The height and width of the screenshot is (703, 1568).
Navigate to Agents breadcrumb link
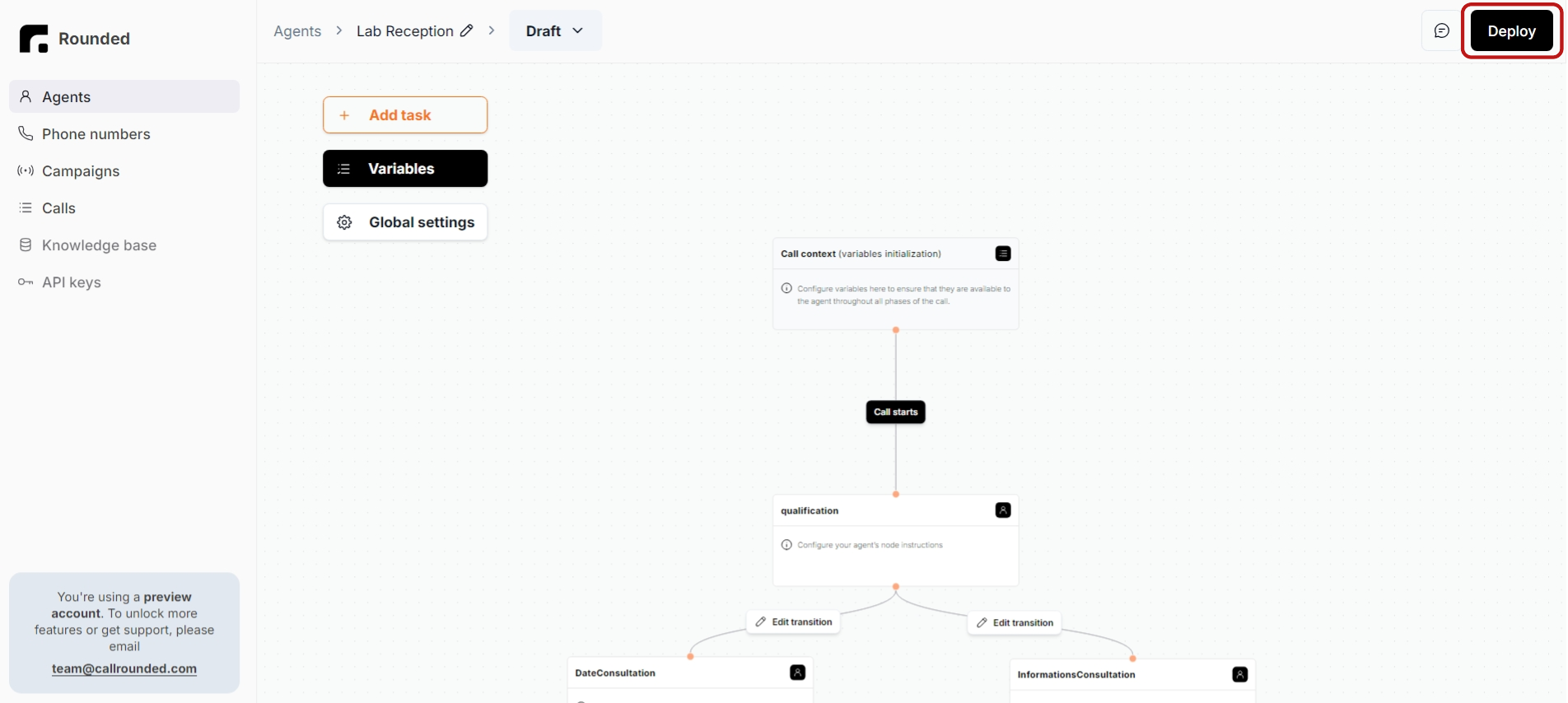(x=297, y=30)
